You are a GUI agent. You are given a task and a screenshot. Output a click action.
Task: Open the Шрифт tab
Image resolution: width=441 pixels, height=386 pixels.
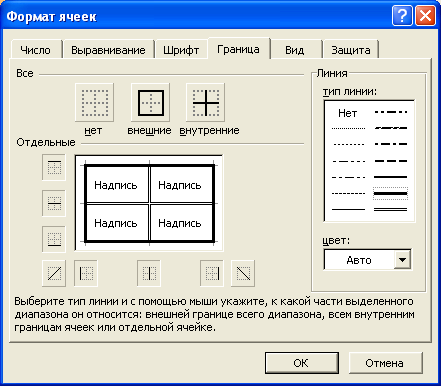click(181, 50)
